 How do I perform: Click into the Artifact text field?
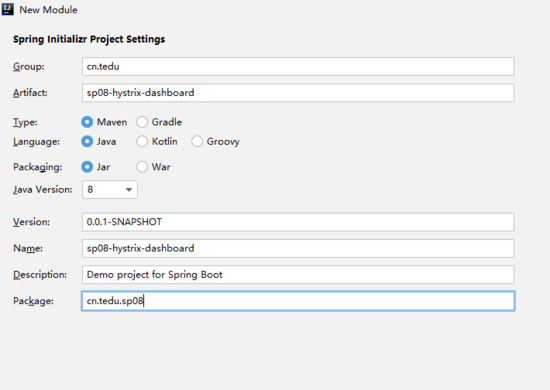(298, 93)
